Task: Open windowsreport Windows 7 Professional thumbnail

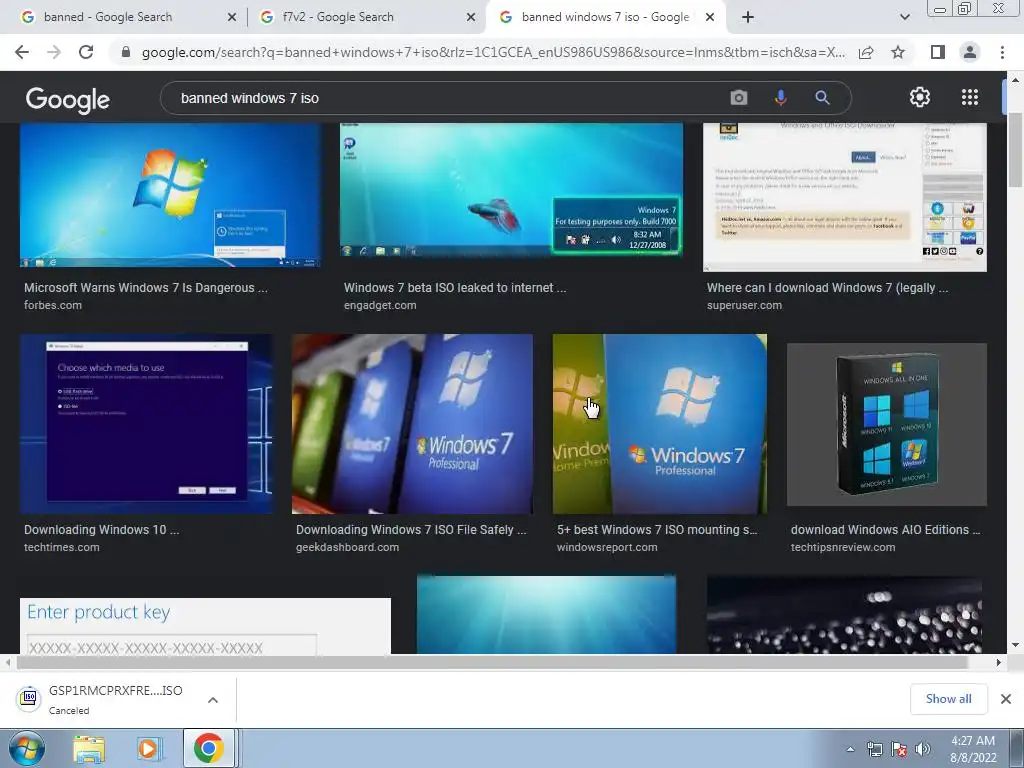Action: click(660, 424)
